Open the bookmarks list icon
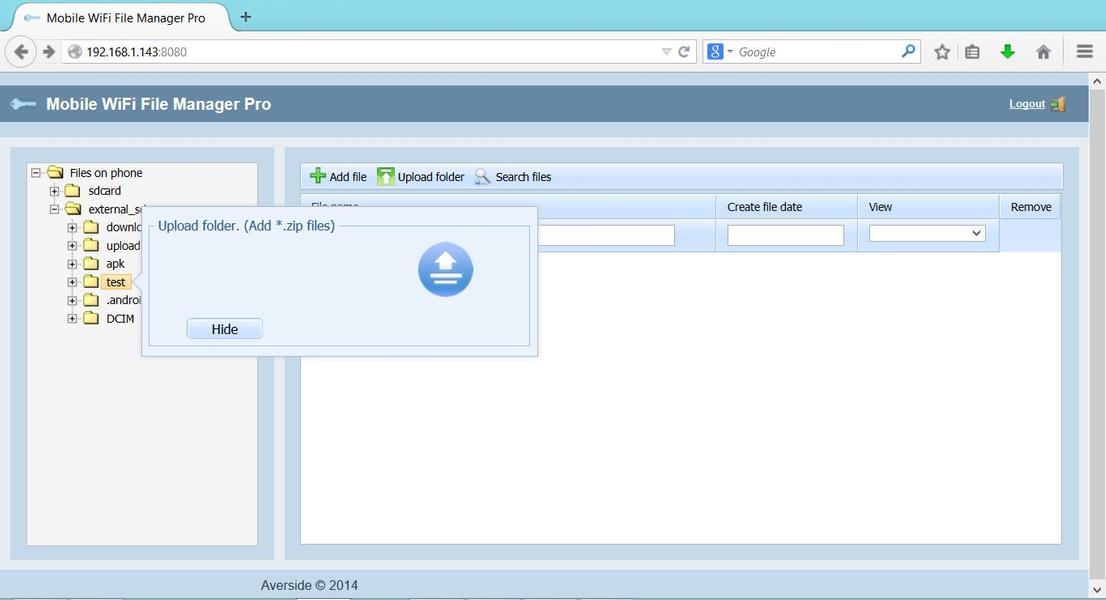Screen dimensions: 1106x600 pyautogui.click(x=973, y=51)
